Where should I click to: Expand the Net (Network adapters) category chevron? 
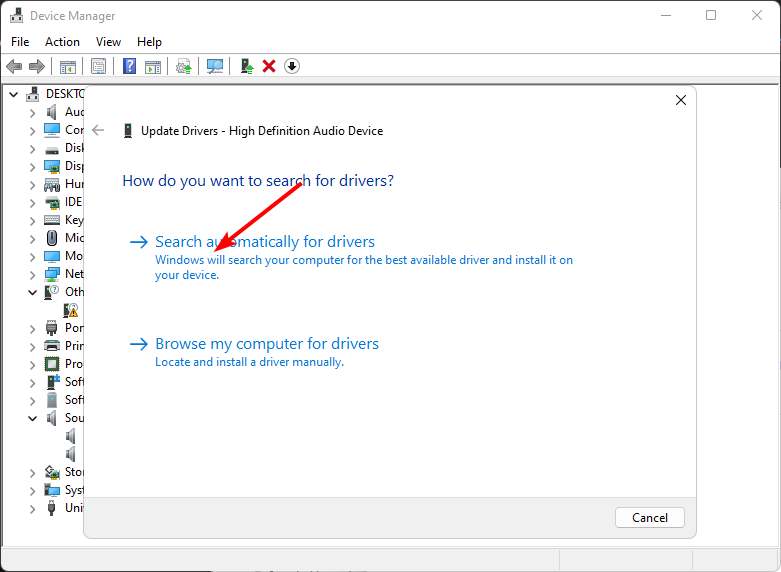tap(32, 275)
